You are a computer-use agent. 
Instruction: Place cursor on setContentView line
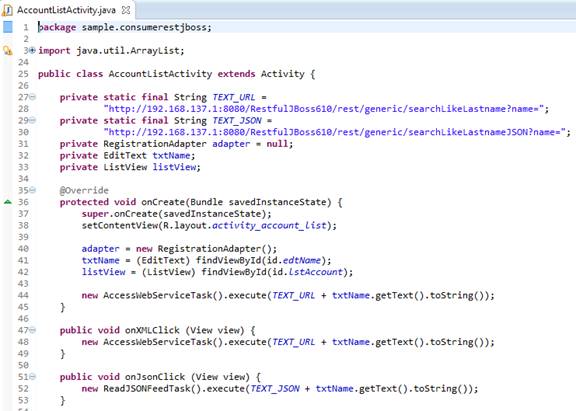(209, 225)
